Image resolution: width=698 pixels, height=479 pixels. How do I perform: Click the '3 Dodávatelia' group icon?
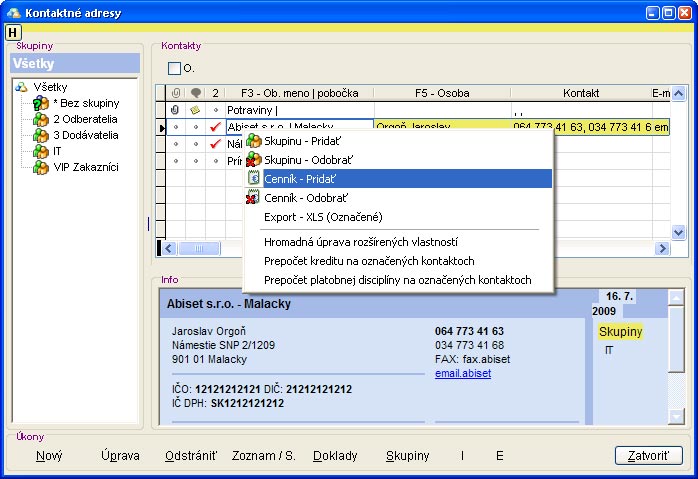[x=41, y=135]
